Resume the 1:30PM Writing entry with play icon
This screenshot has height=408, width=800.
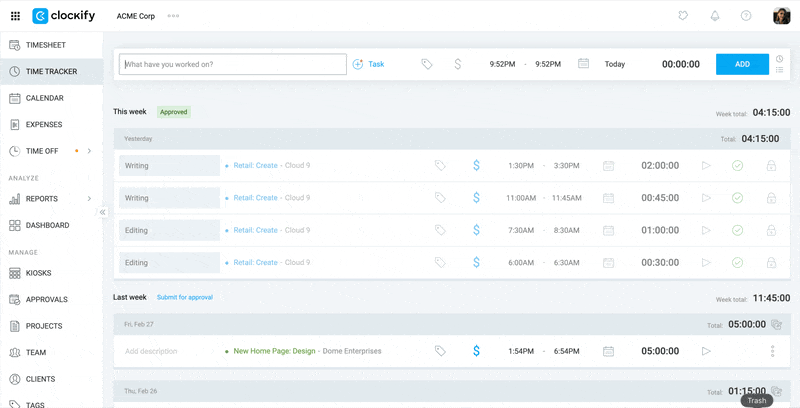click(x=706, y=166)
